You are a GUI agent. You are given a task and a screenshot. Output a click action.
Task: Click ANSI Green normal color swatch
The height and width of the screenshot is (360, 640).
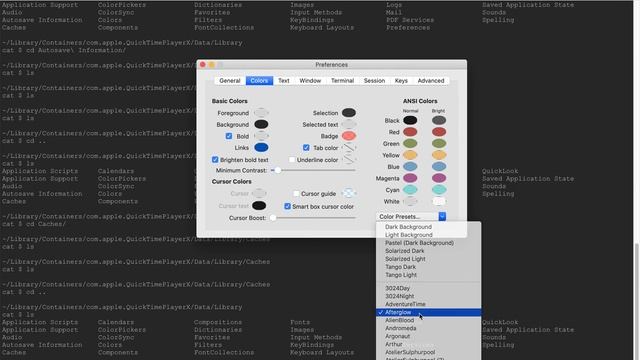(x=410, y=143)
